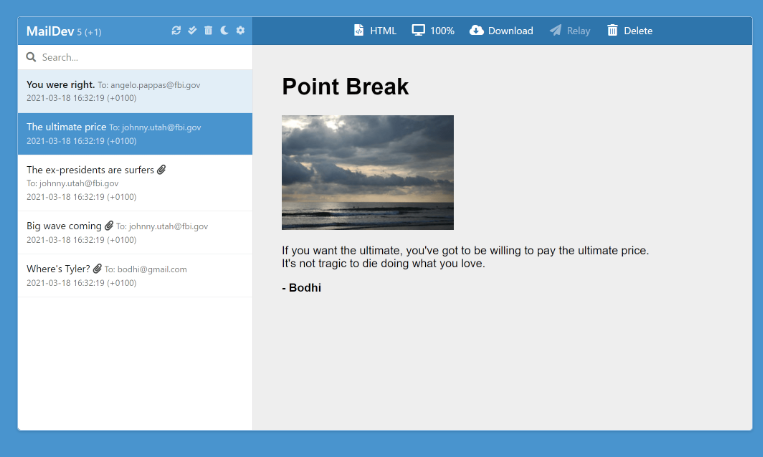Click the paperclip on ex-presidents email
The image size is (763, 457).
point(162,170)
